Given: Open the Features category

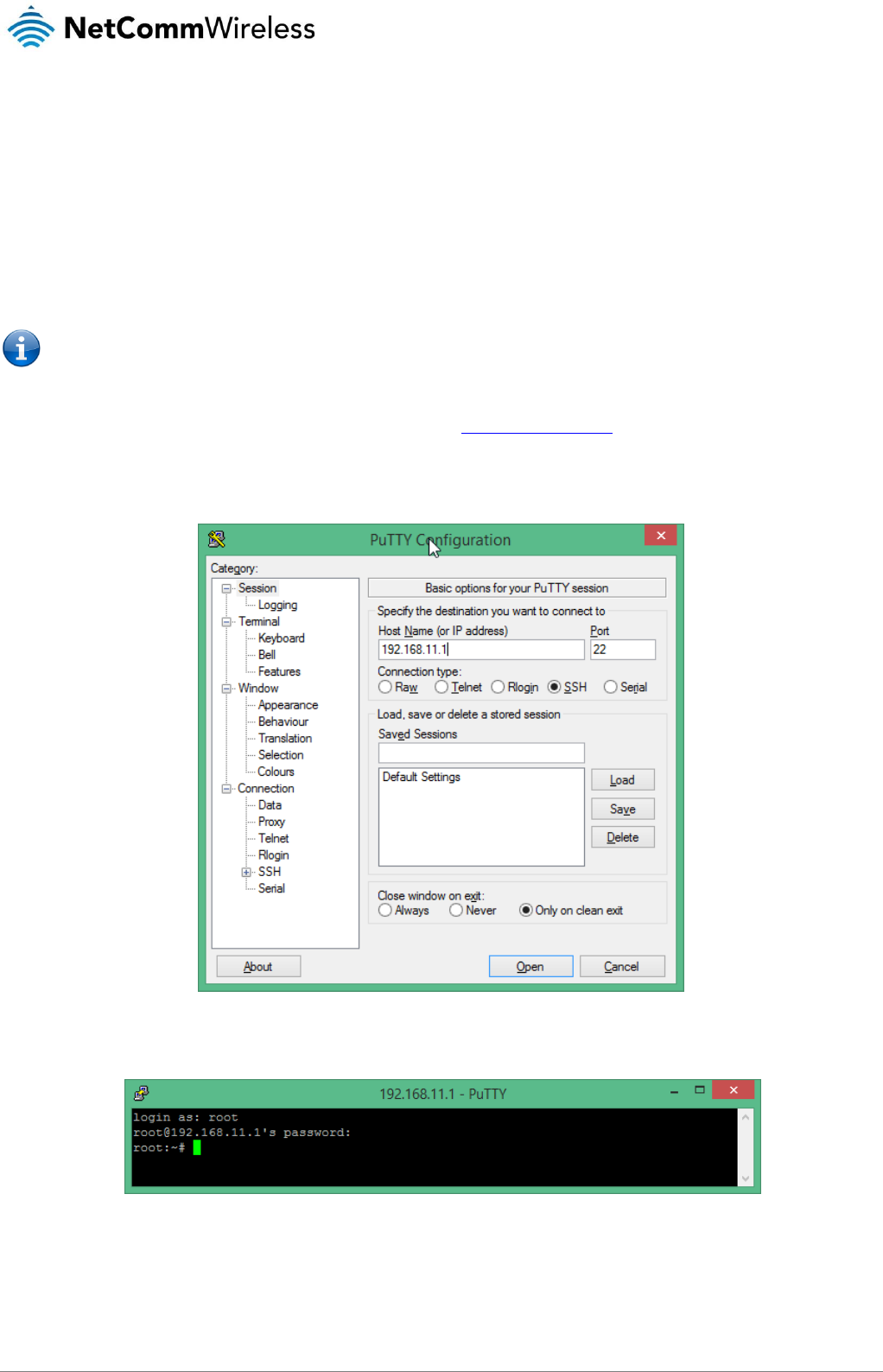Looking at the screenshot, I should [x=279, y=671].
